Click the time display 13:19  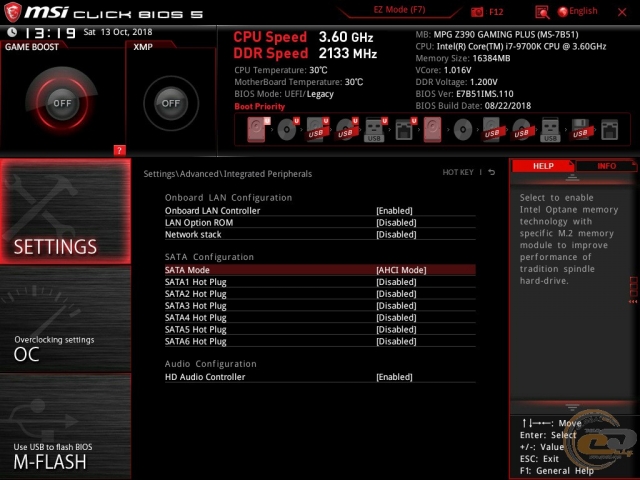pyautogui.click(x=49, y=33)
